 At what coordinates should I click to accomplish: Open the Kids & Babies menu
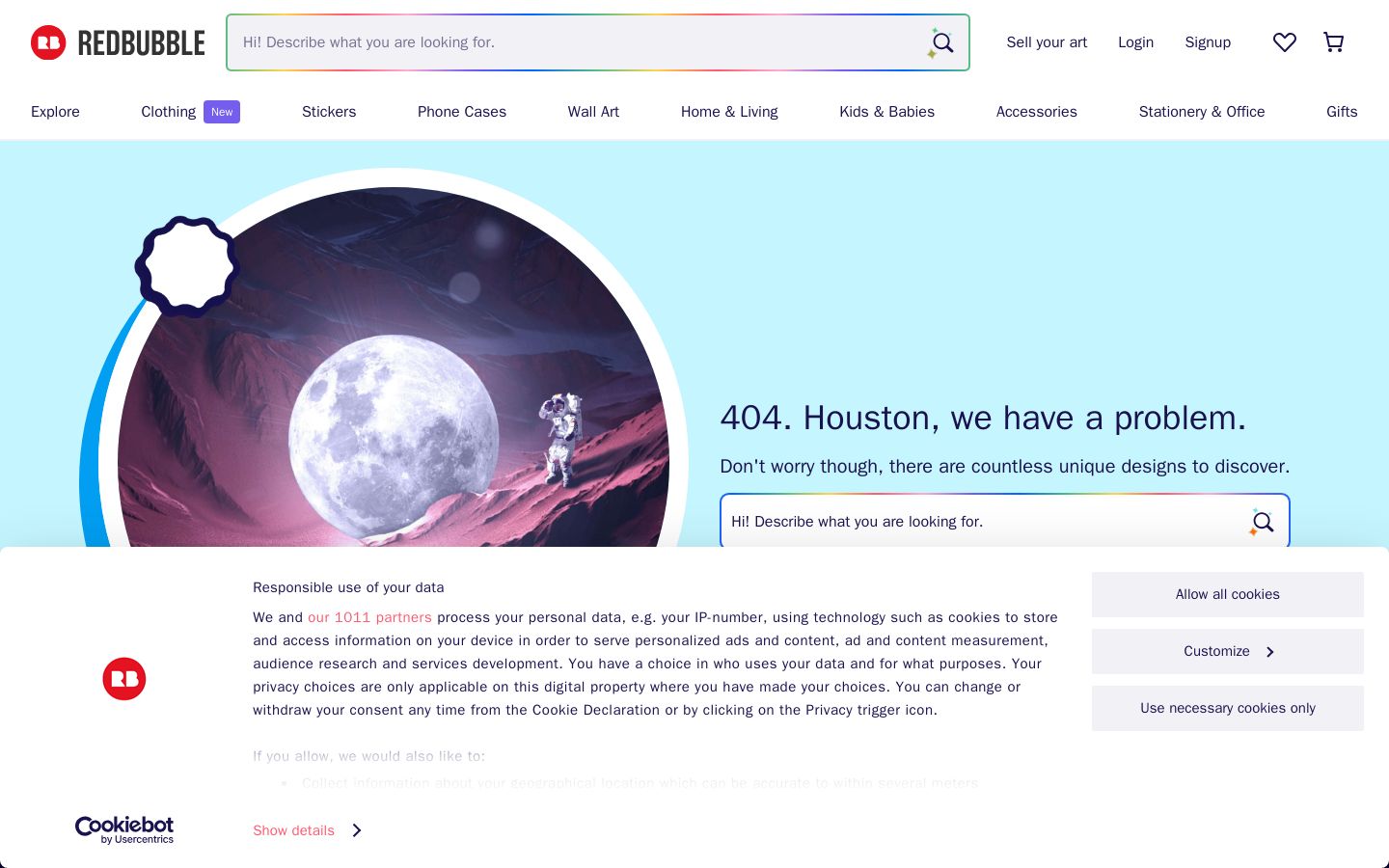pos(886,112)
